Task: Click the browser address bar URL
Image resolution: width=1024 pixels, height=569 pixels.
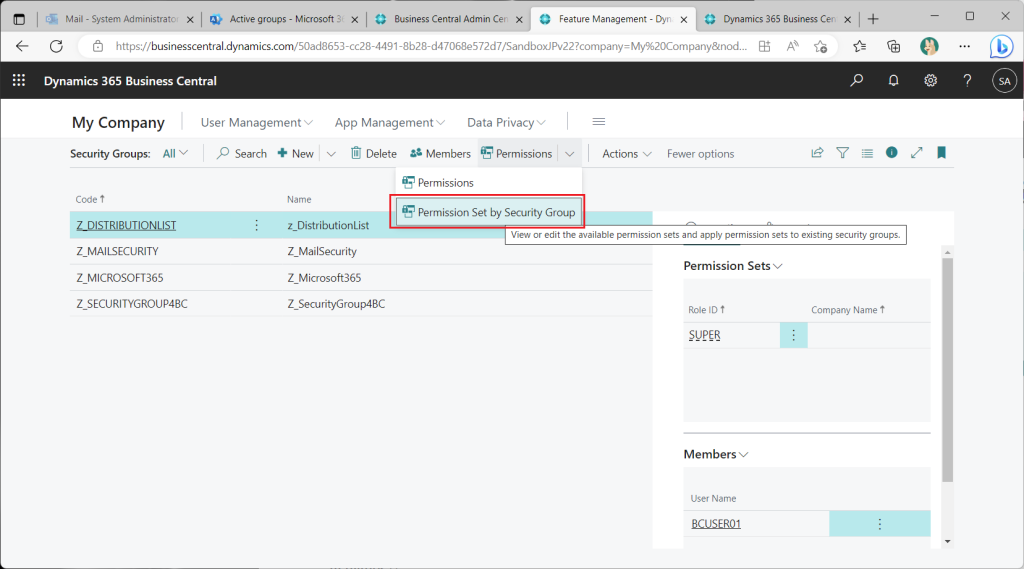Action: pyautogui.click(x=431, y=46)
